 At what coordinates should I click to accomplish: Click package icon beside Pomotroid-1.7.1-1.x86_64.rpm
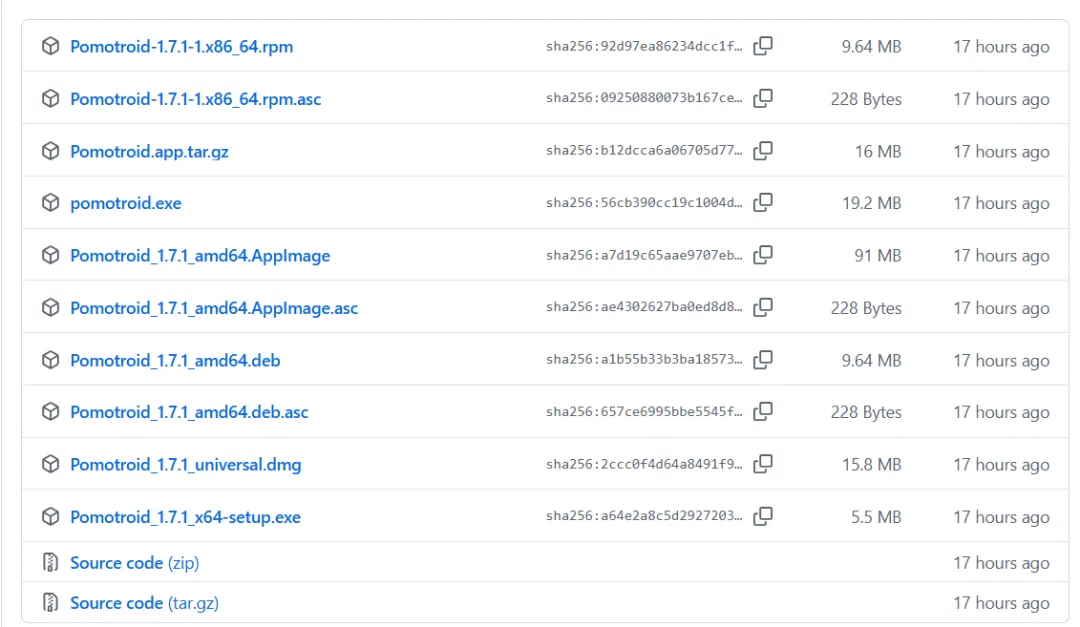tap(50, 46)
